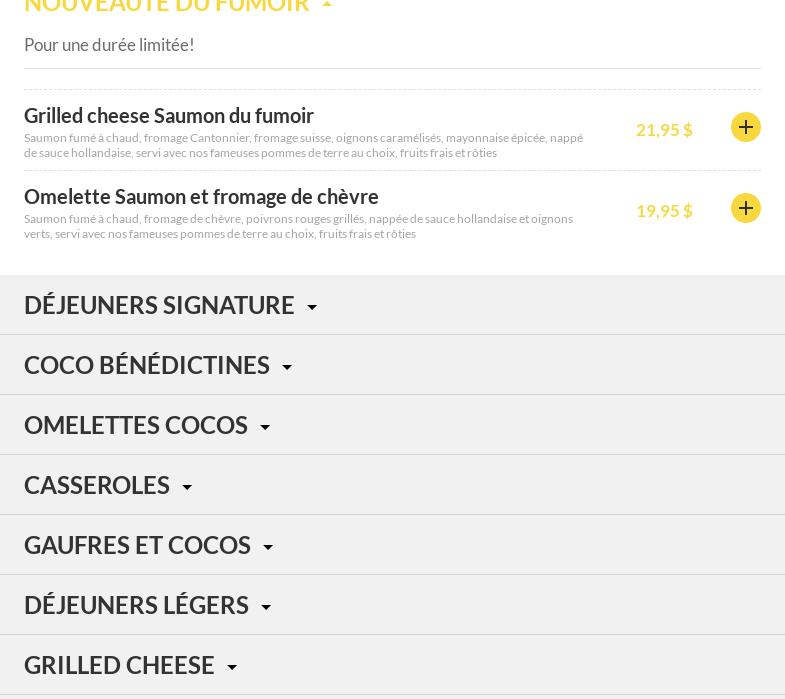The image size is (785, 699).
Task: Expand the Gaufres et Cocos arrow
Action: click(x=268, y=548)
